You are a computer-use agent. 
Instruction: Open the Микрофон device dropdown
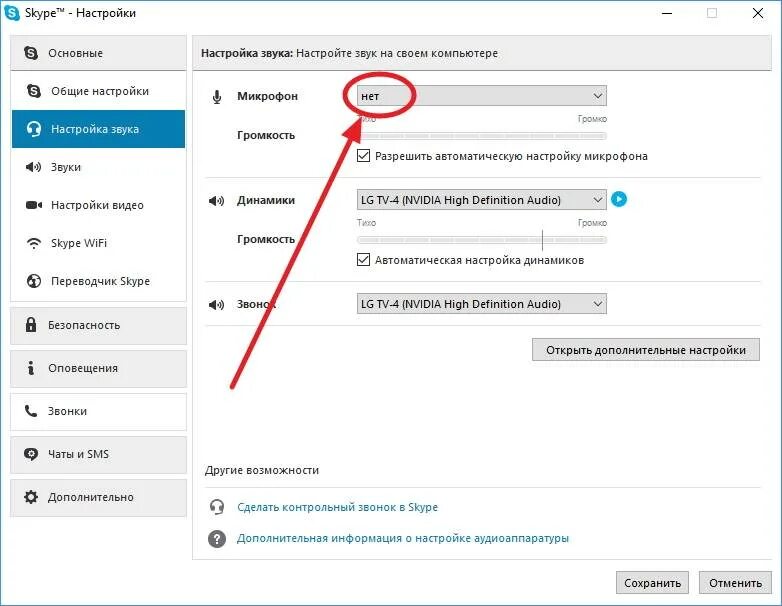click(482, 96)
